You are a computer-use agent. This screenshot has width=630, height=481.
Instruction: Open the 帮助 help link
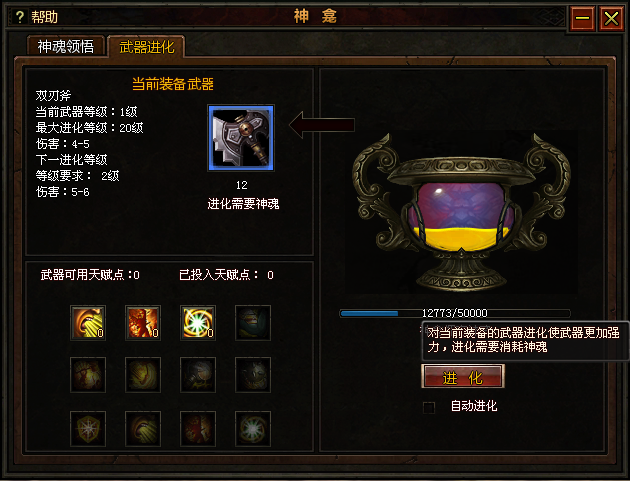point(45,17)
